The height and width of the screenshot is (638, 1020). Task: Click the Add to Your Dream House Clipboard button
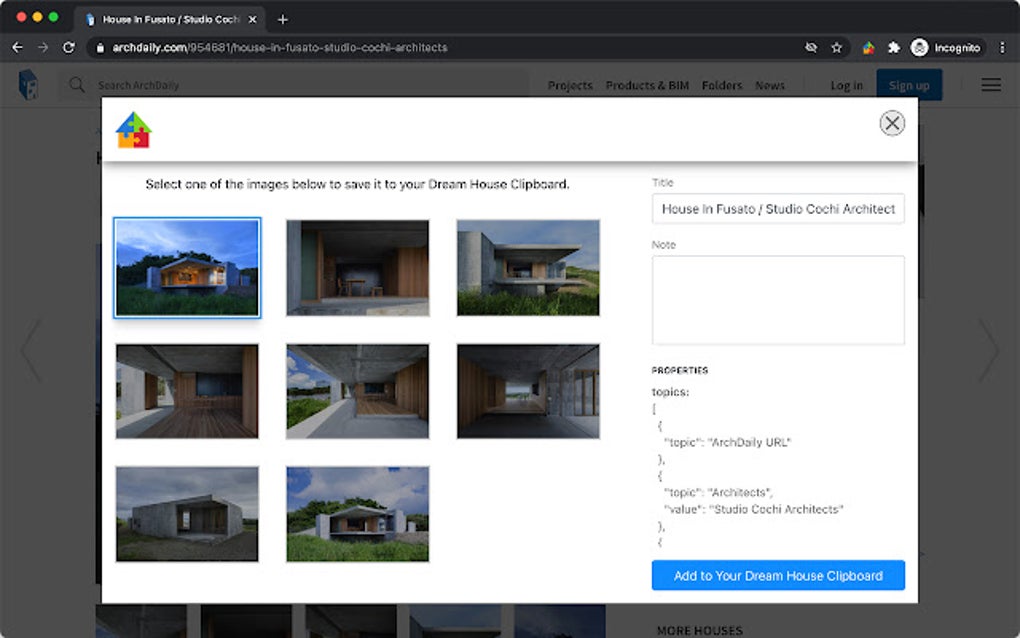778,575
